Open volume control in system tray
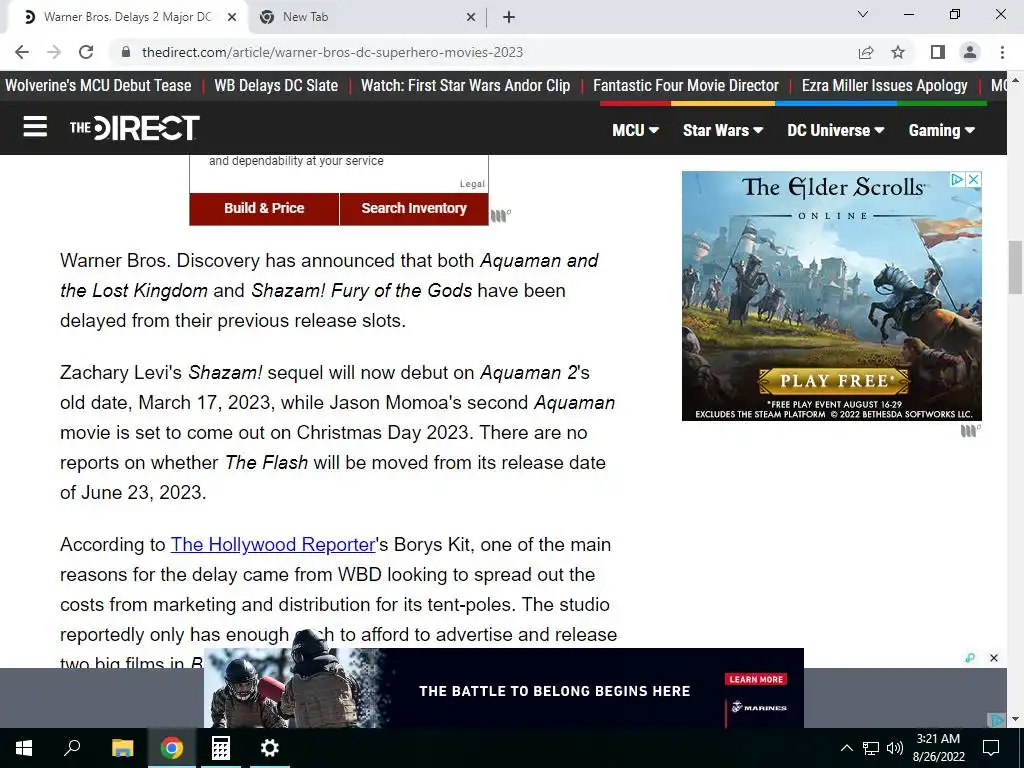Viewport: 1024px width, 768px height. coord(895,748)
